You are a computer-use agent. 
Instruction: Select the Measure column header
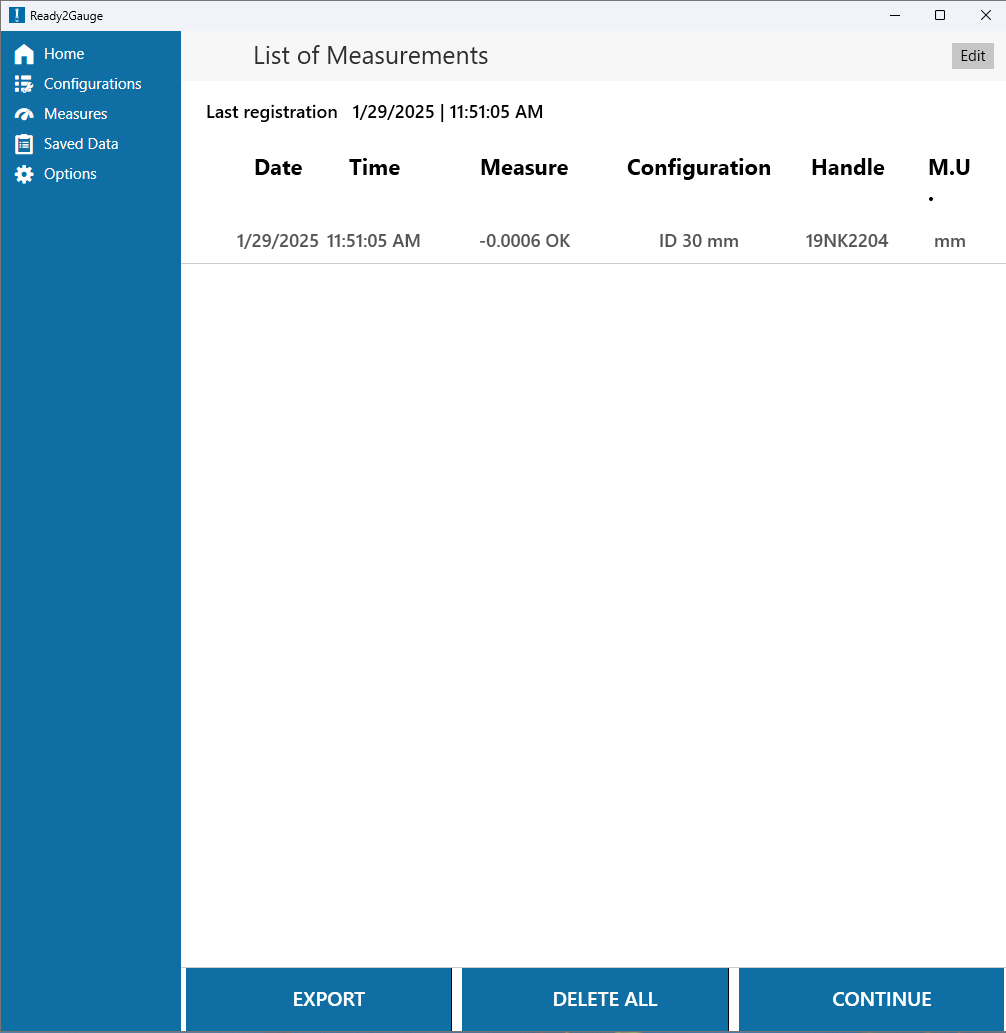(x=524, y=167)
